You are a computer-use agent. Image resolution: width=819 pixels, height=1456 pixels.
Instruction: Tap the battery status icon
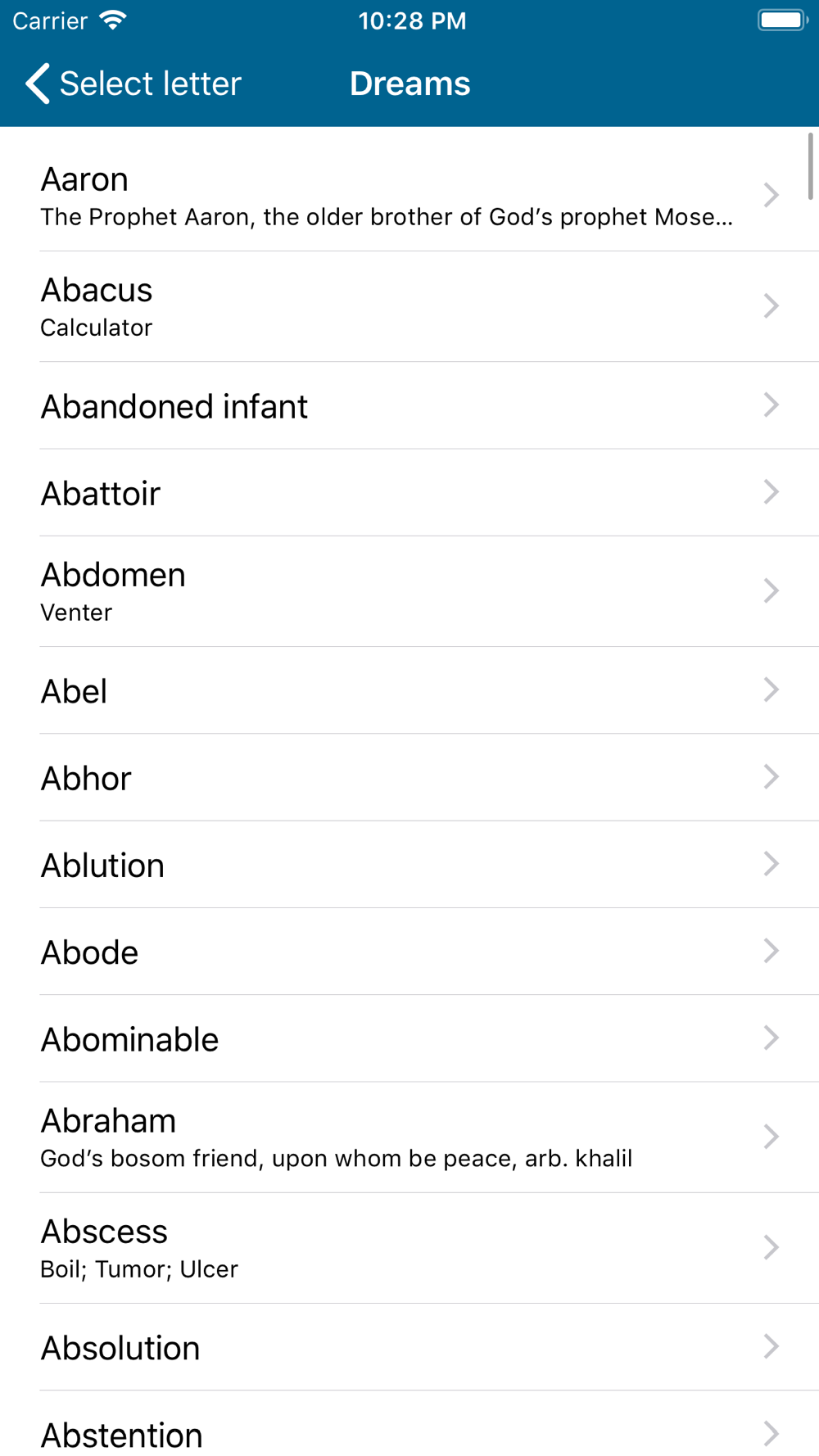[x=783, y=20]
